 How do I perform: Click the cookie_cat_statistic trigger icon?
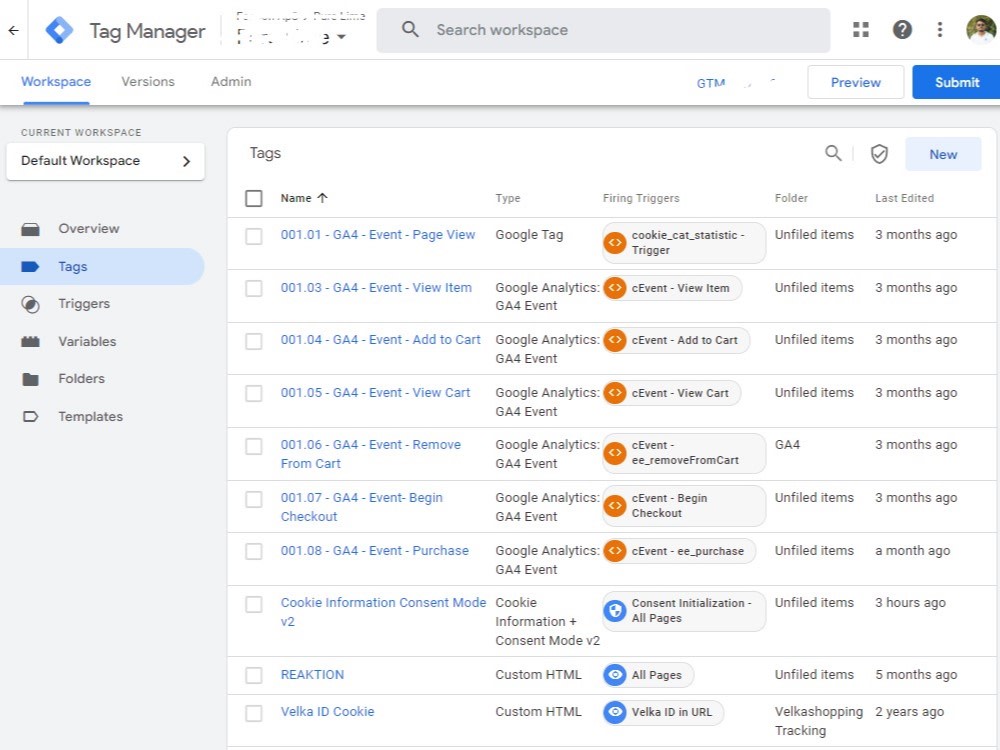click(x=615, y=242)
